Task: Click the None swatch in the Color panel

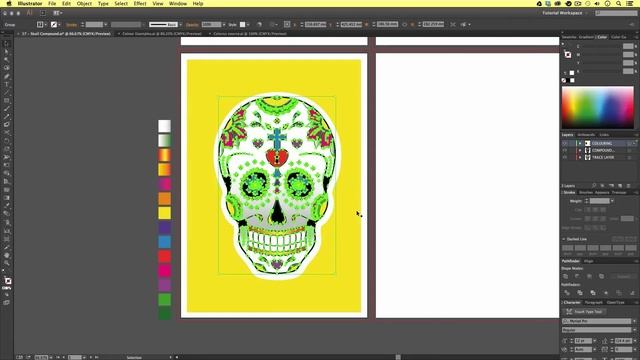Action: tap(564, 80)
